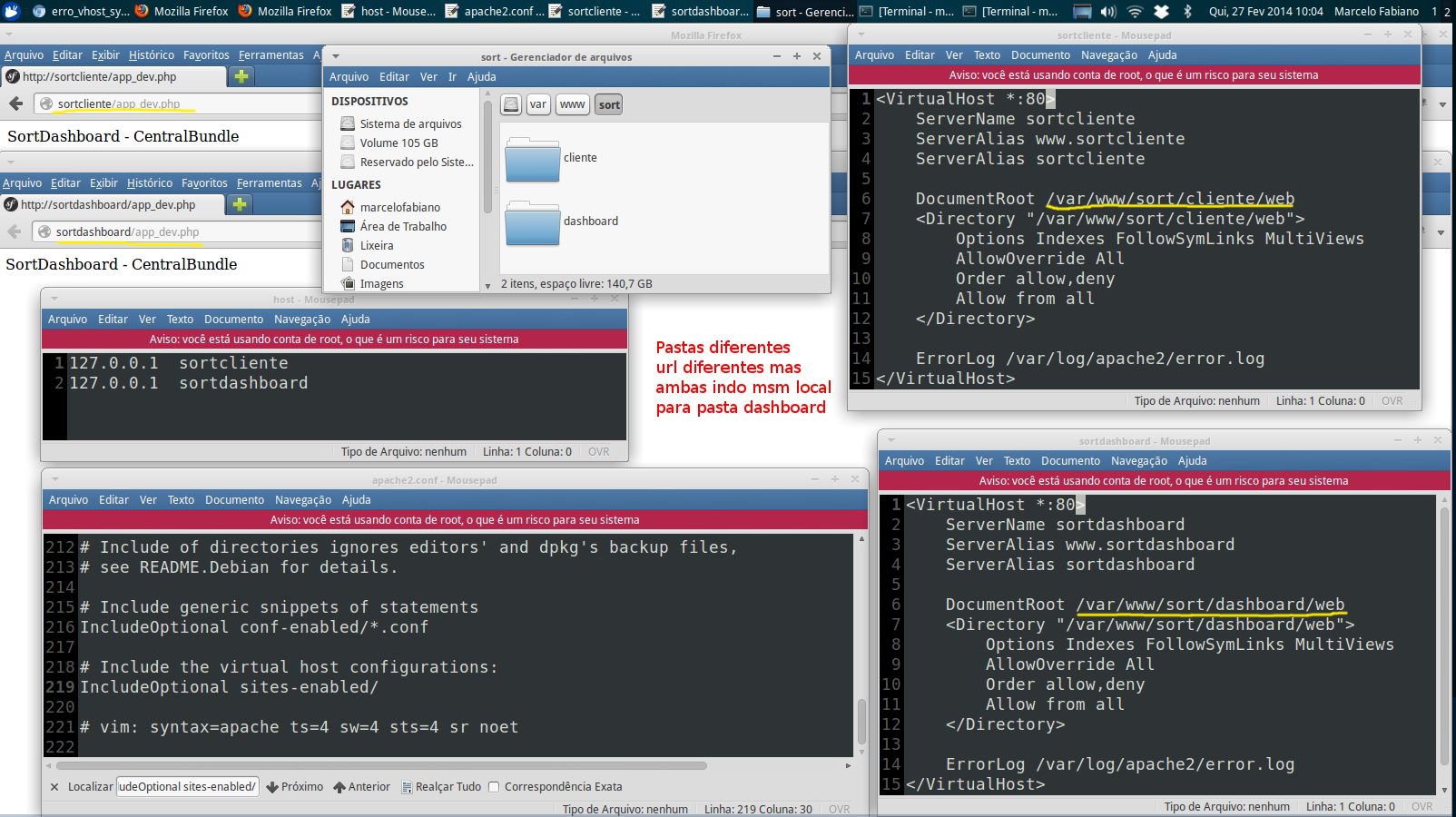Switch to apache2.conf window in the taskbar
The width and height of the screenshot is (1456, 817).
point(494,11)
